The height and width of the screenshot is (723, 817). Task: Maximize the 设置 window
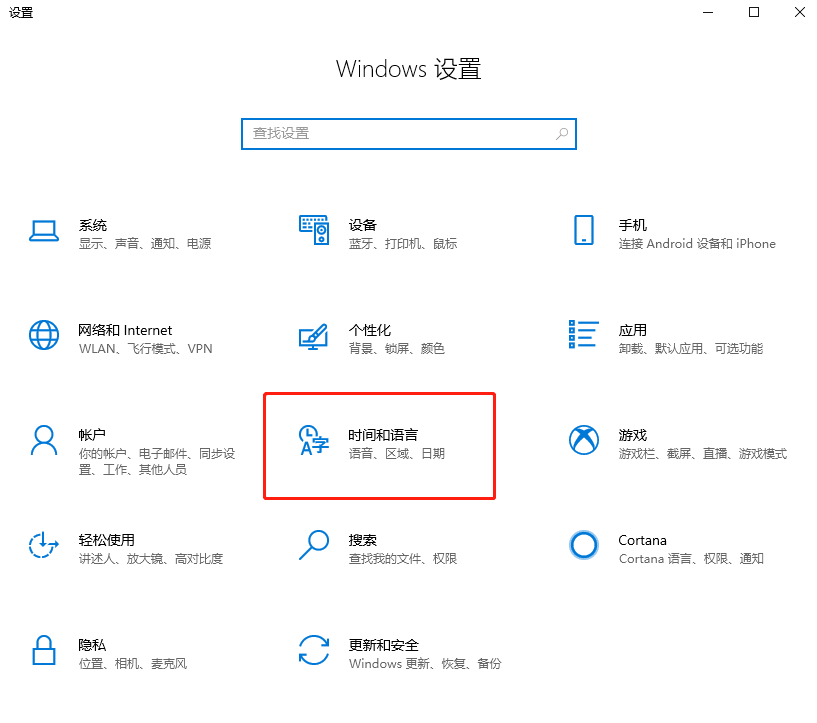(753, 12)
